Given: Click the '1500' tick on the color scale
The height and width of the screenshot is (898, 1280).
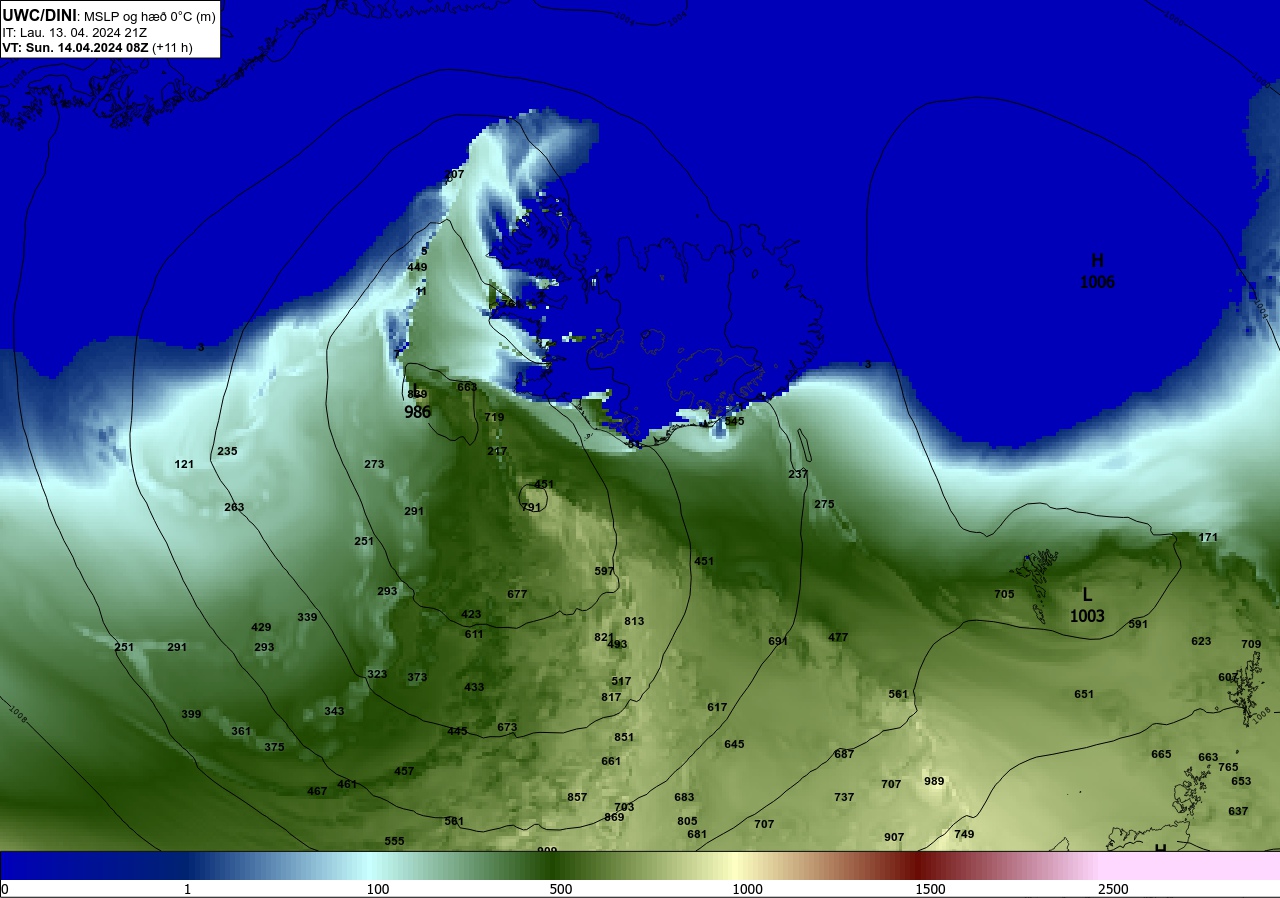Looking at the screenshot, I should pyautogui.click(x=930, y=889).
